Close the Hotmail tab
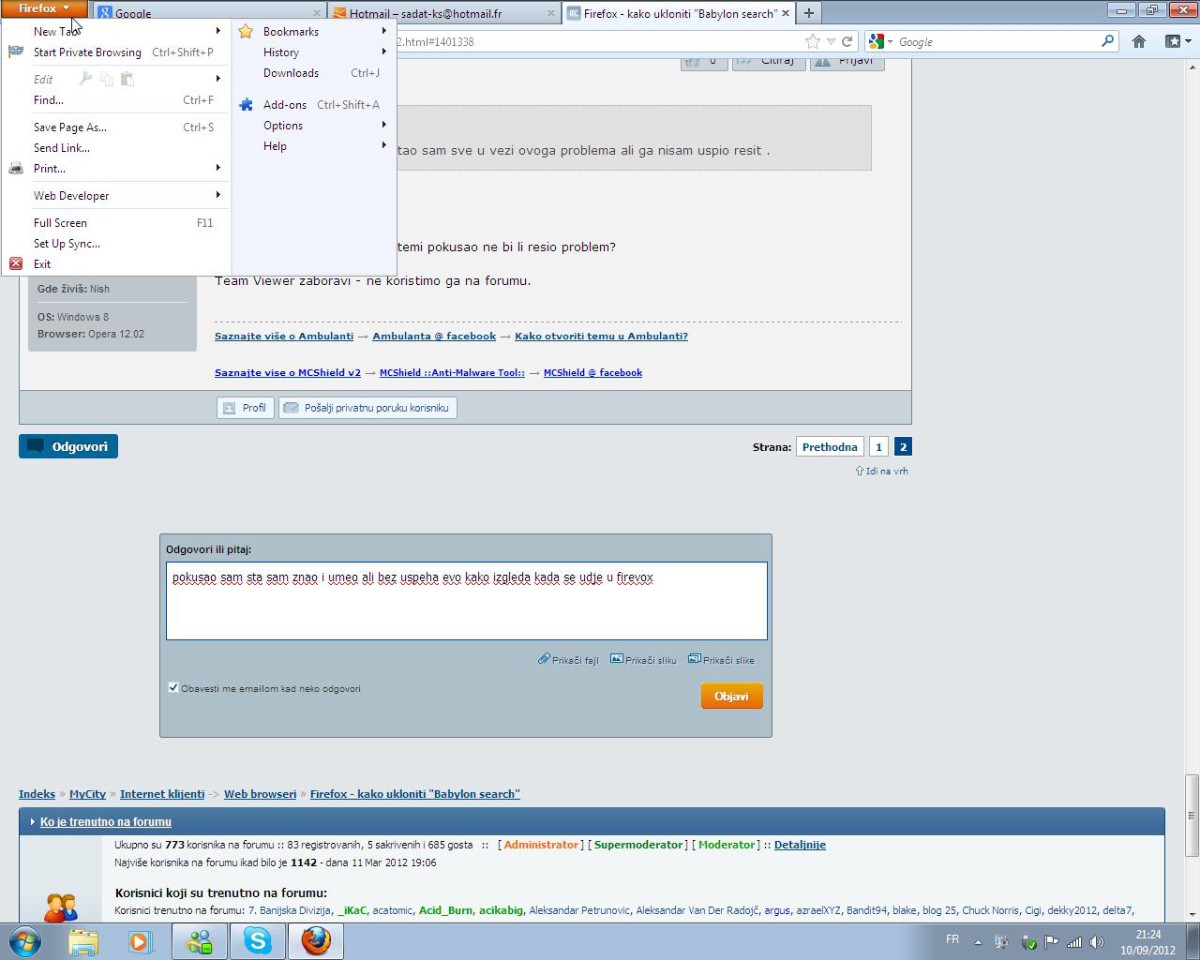 [550, 14]
